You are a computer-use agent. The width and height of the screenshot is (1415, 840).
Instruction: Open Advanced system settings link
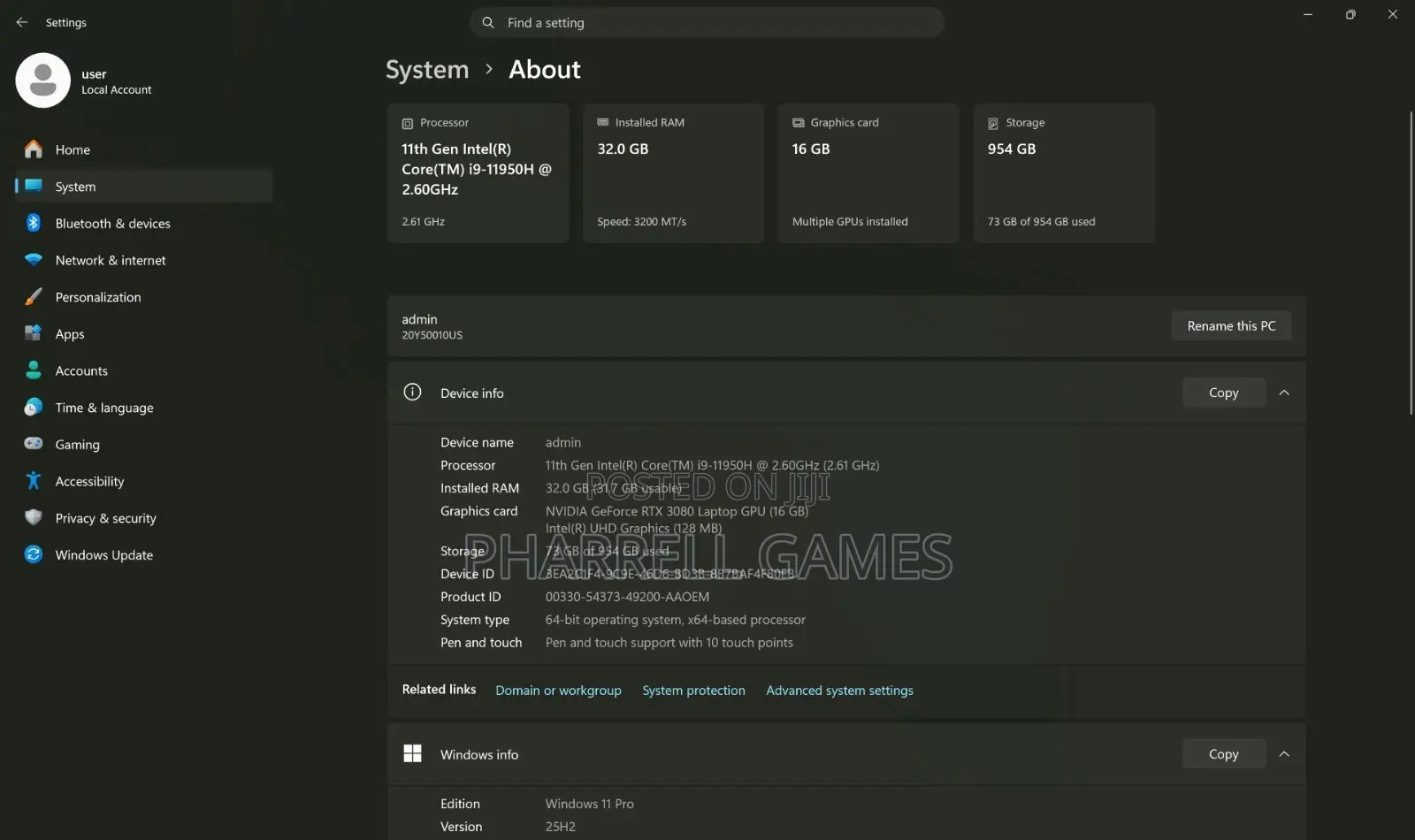(x=839, y=691)
